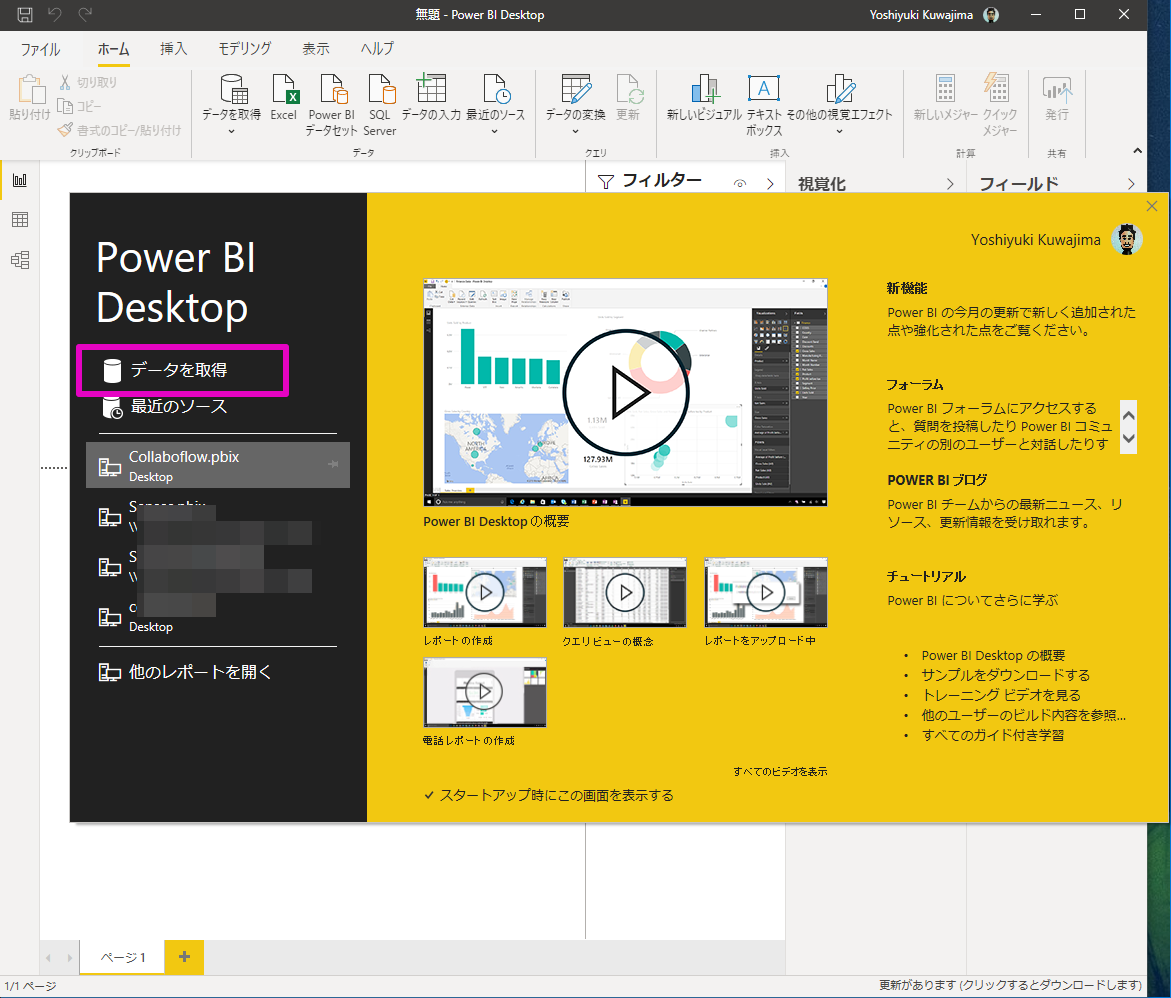Open recent file Collaboflow.pbix

[218, 465]
